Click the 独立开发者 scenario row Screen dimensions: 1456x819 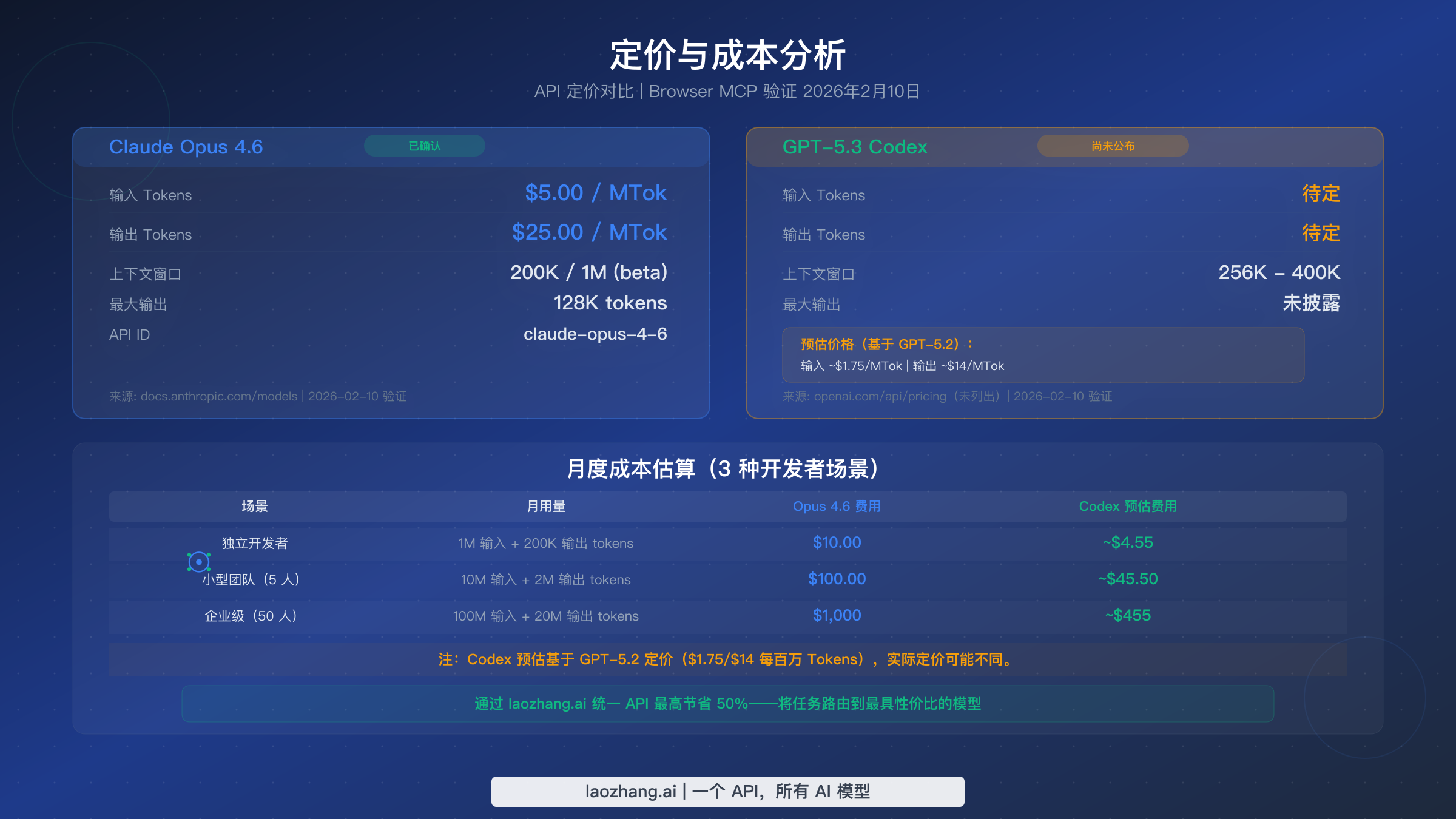[x=255, y=543]
